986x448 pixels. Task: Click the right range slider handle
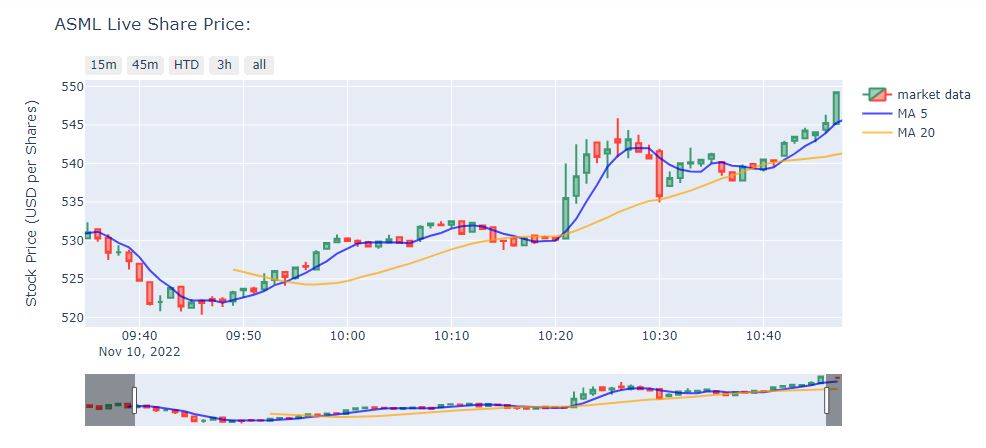[x=826, y=400]
